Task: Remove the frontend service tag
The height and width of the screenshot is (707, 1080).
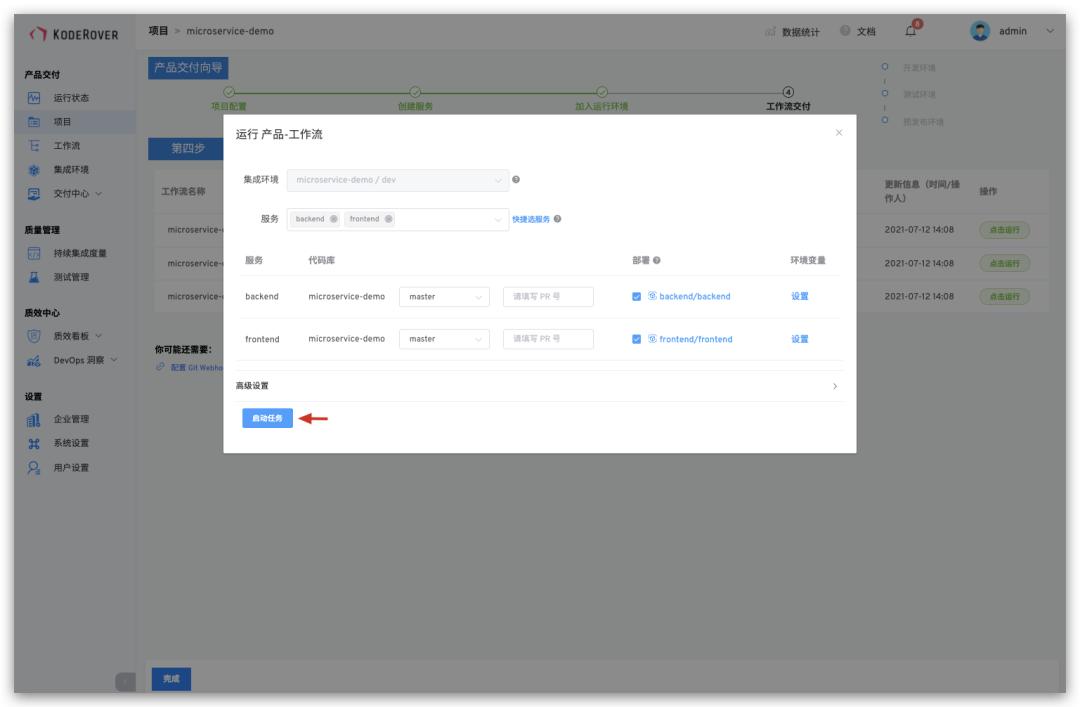Action: click(x=388, y=219)
